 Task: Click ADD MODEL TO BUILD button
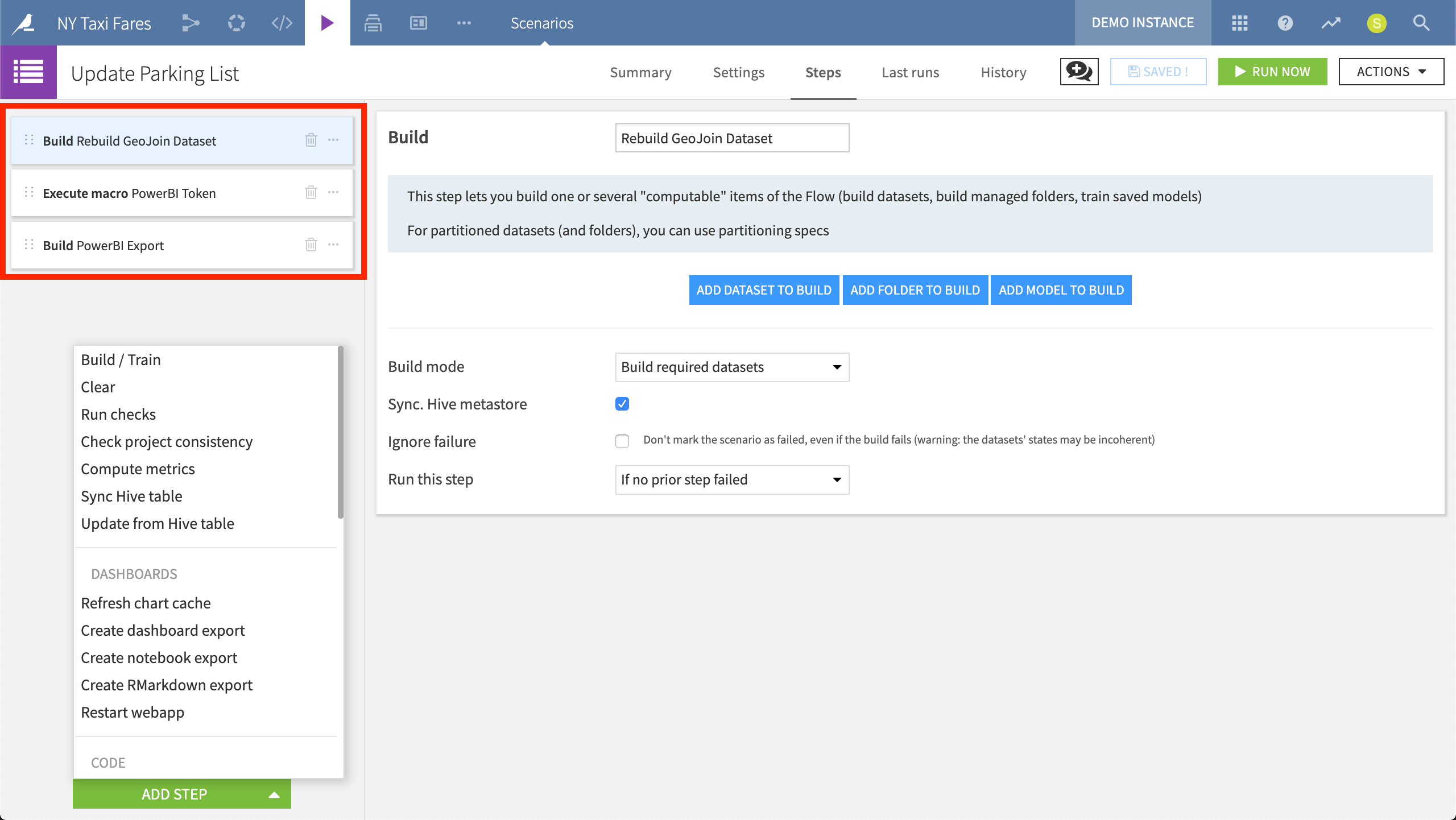(x=1061, y=290)
